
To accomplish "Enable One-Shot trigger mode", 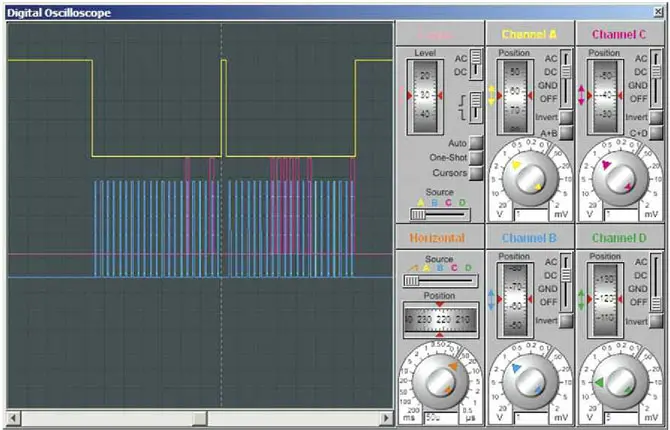I will (477, 158).
